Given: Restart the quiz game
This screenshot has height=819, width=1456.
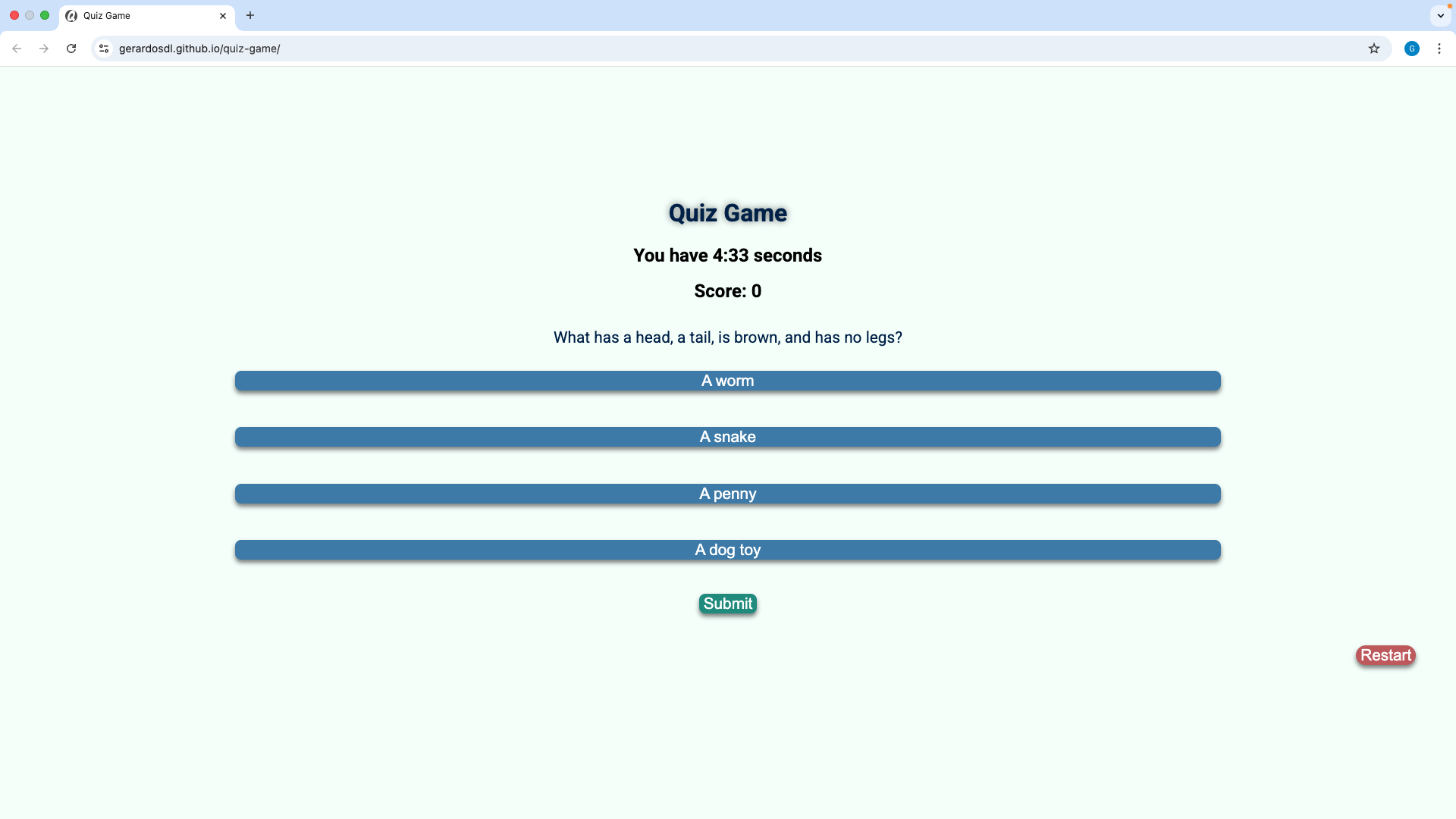Looking at the screenshot, I should 1385,655.
